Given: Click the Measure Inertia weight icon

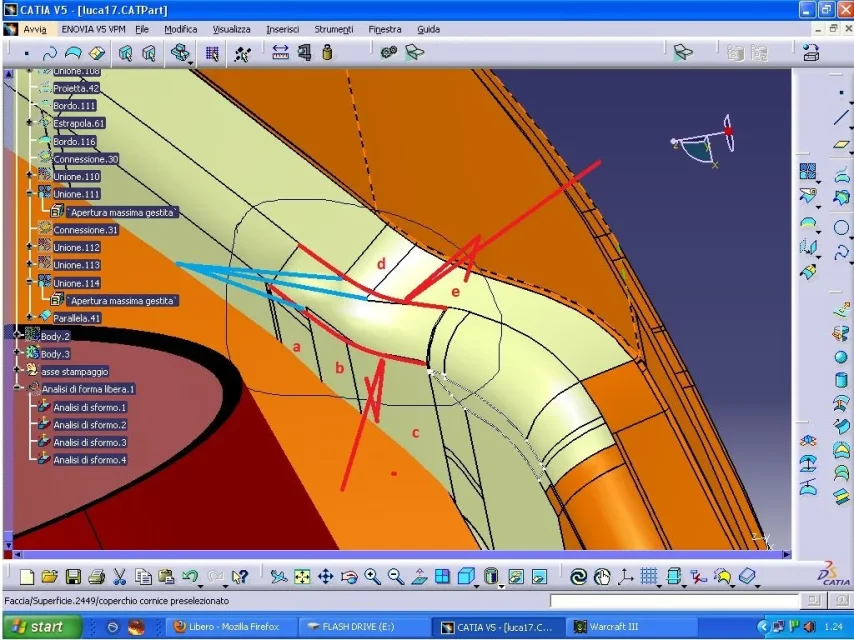Looking at the screenshot, I should point(327,53).
